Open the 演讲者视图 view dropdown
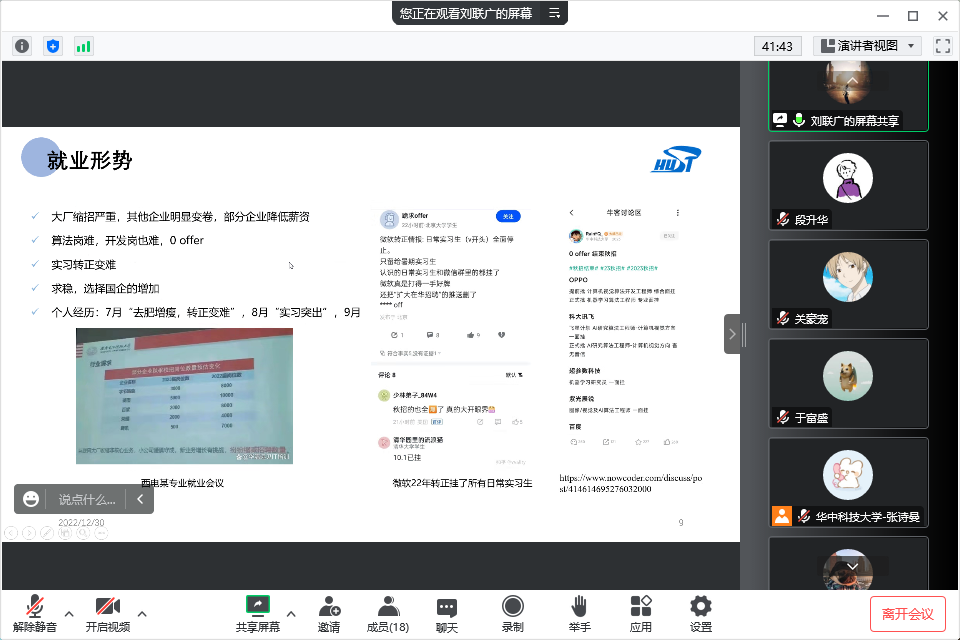 (x=867, y=46)
